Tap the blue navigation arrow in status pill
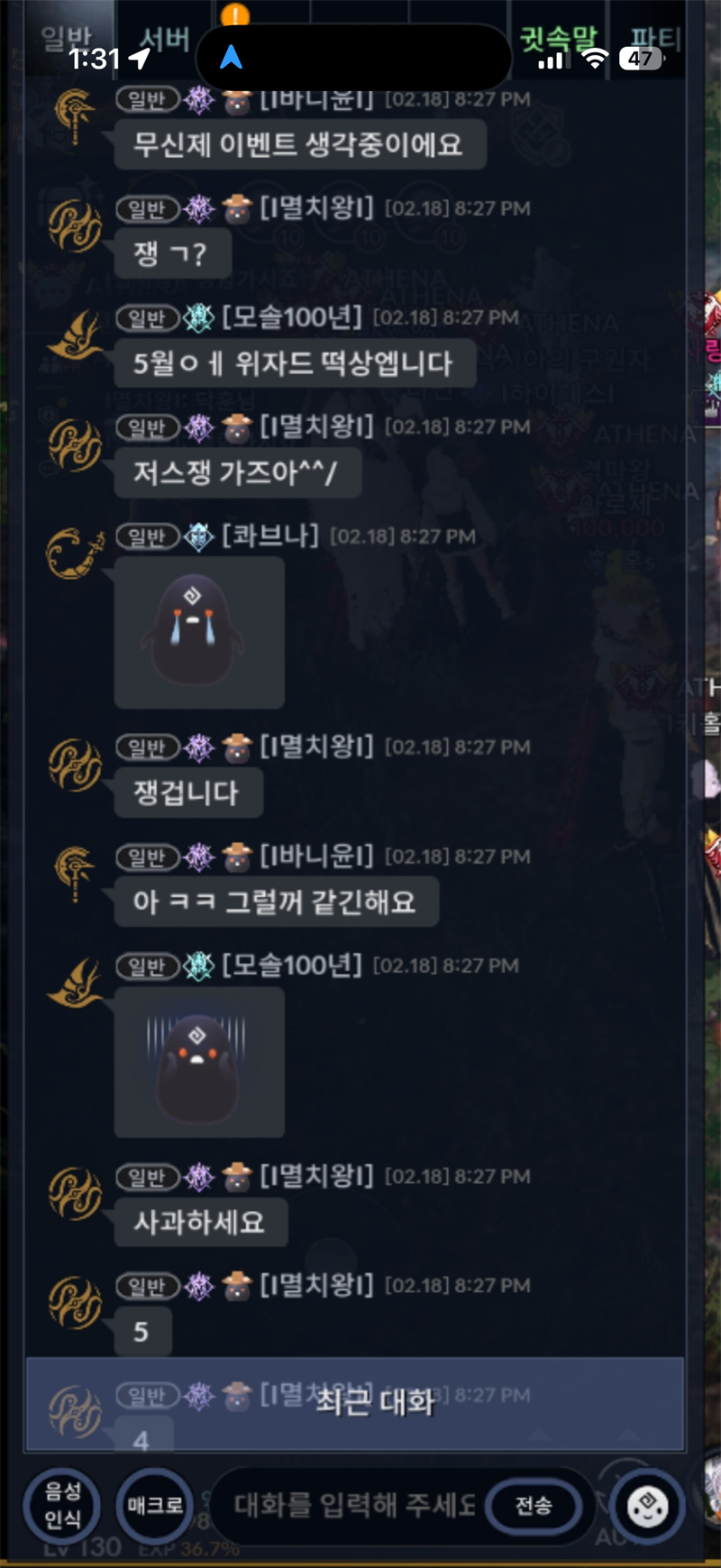 pos(232,58)
